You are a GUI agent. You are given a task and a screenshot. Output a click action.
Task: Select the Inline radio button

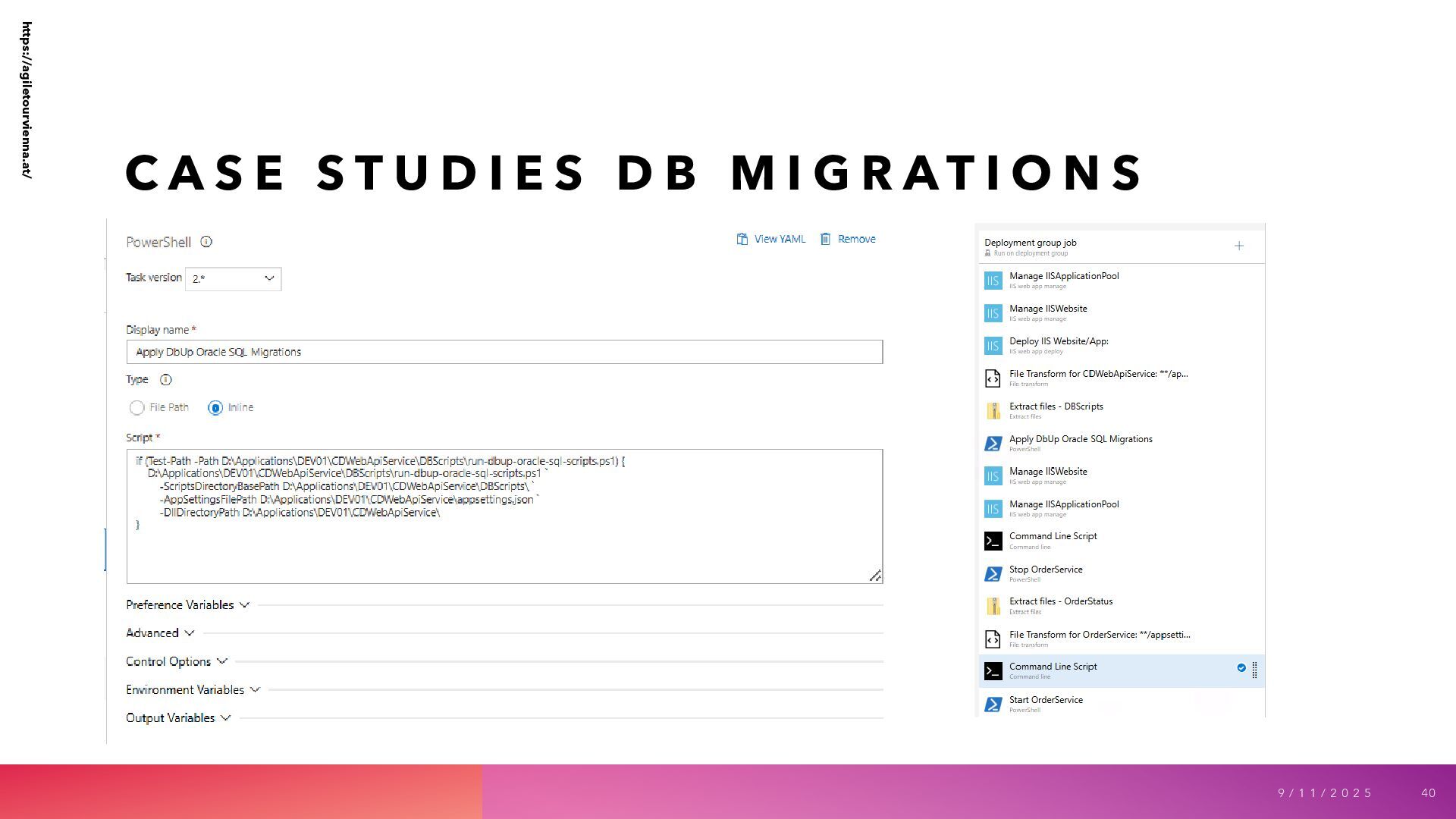[215, 408]
